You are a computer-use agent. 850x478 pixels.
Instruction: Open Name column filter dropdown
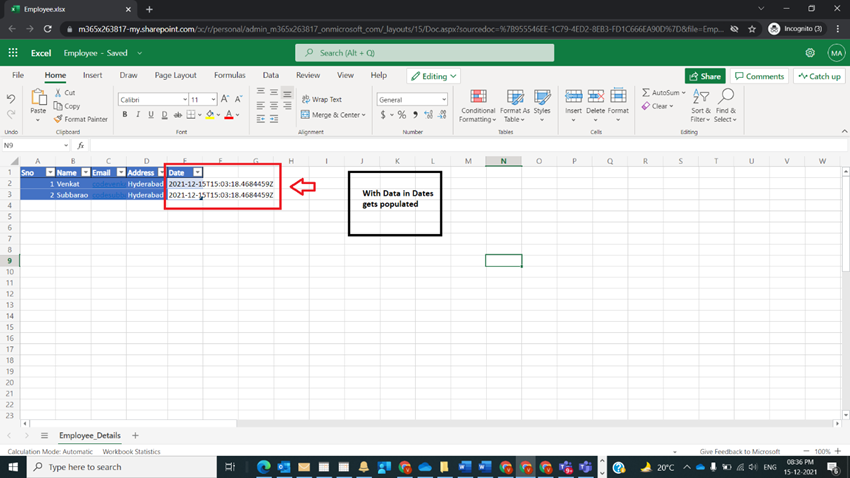pyautogui.click(x=86, y=172)
